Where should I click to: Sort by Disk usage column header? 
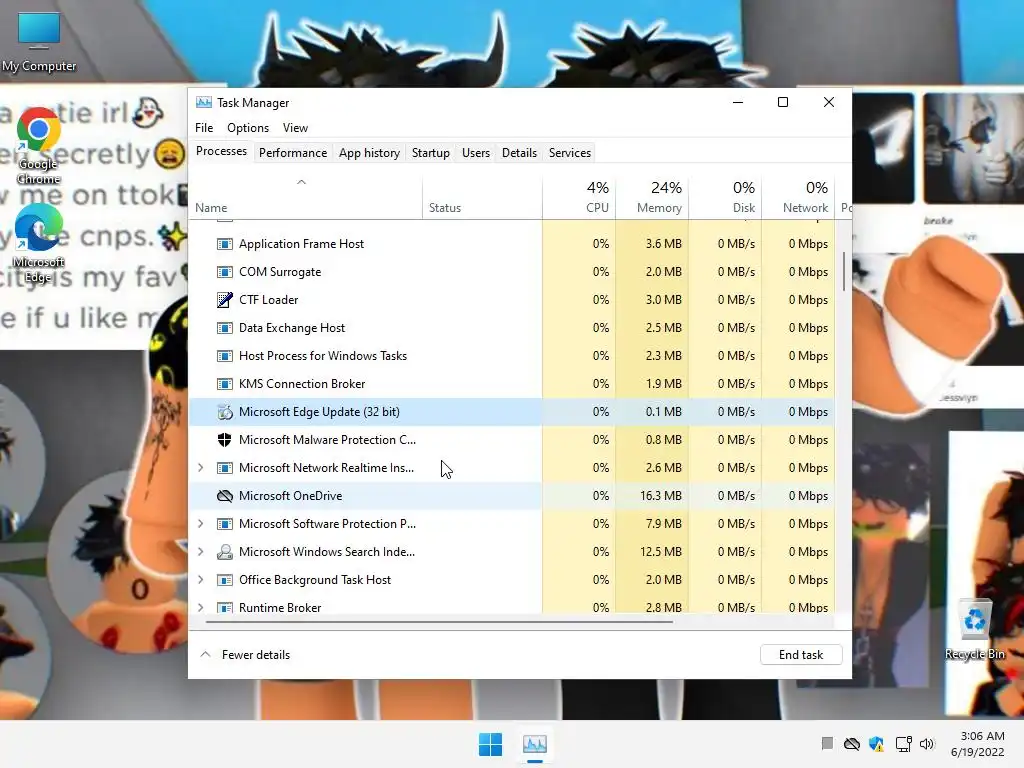click(725, 197)
